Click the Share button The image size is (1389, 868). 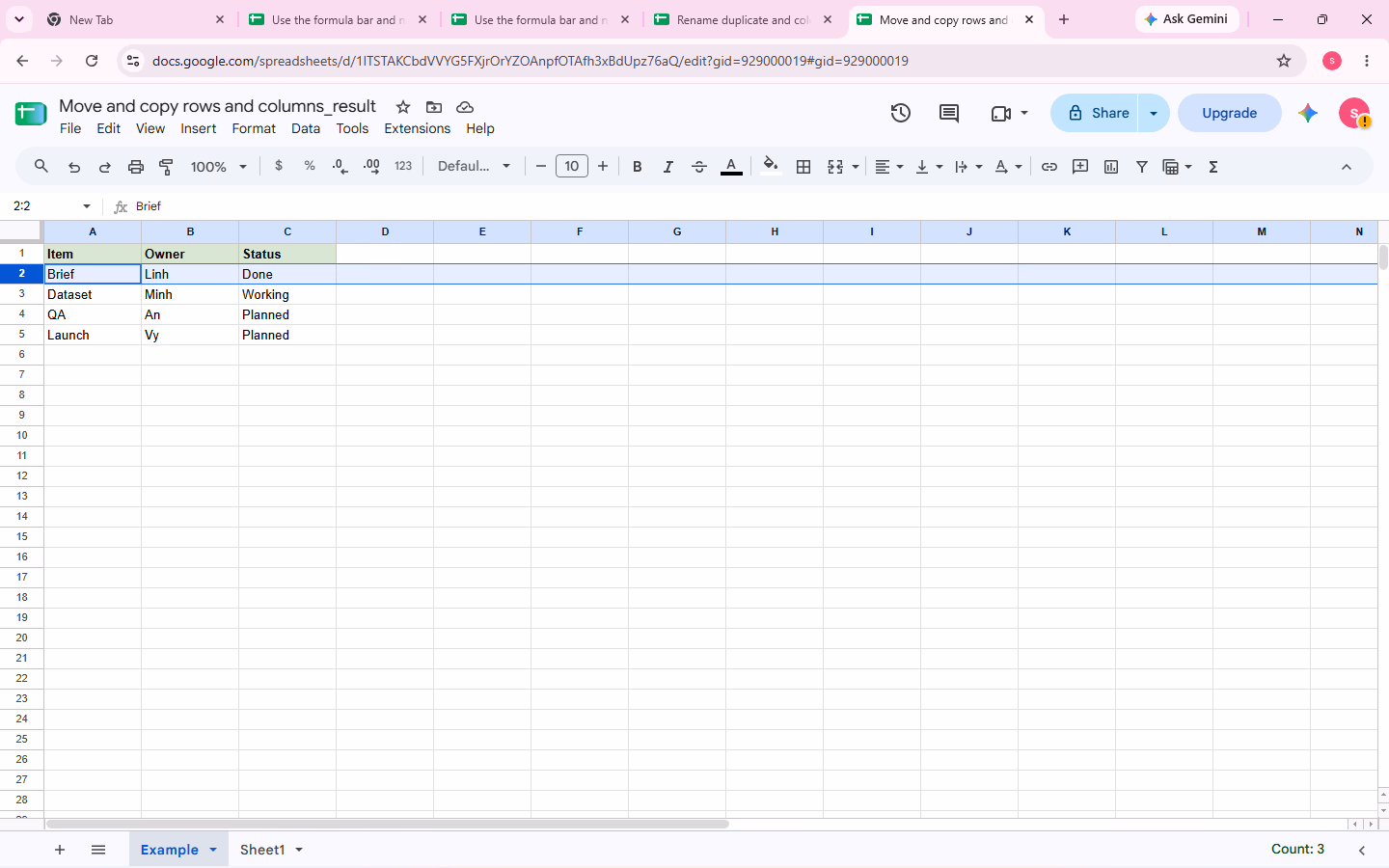tap(1095, 113)
